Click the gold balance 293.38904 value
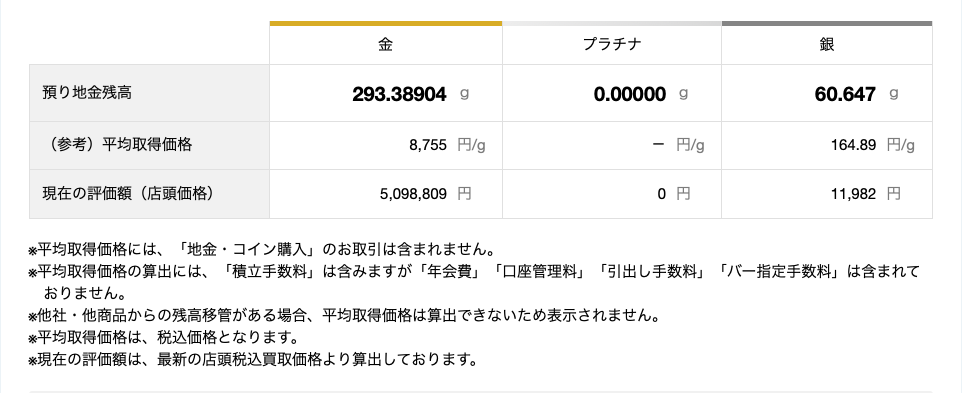Viewport: 962px width, 393px height. 399,94
